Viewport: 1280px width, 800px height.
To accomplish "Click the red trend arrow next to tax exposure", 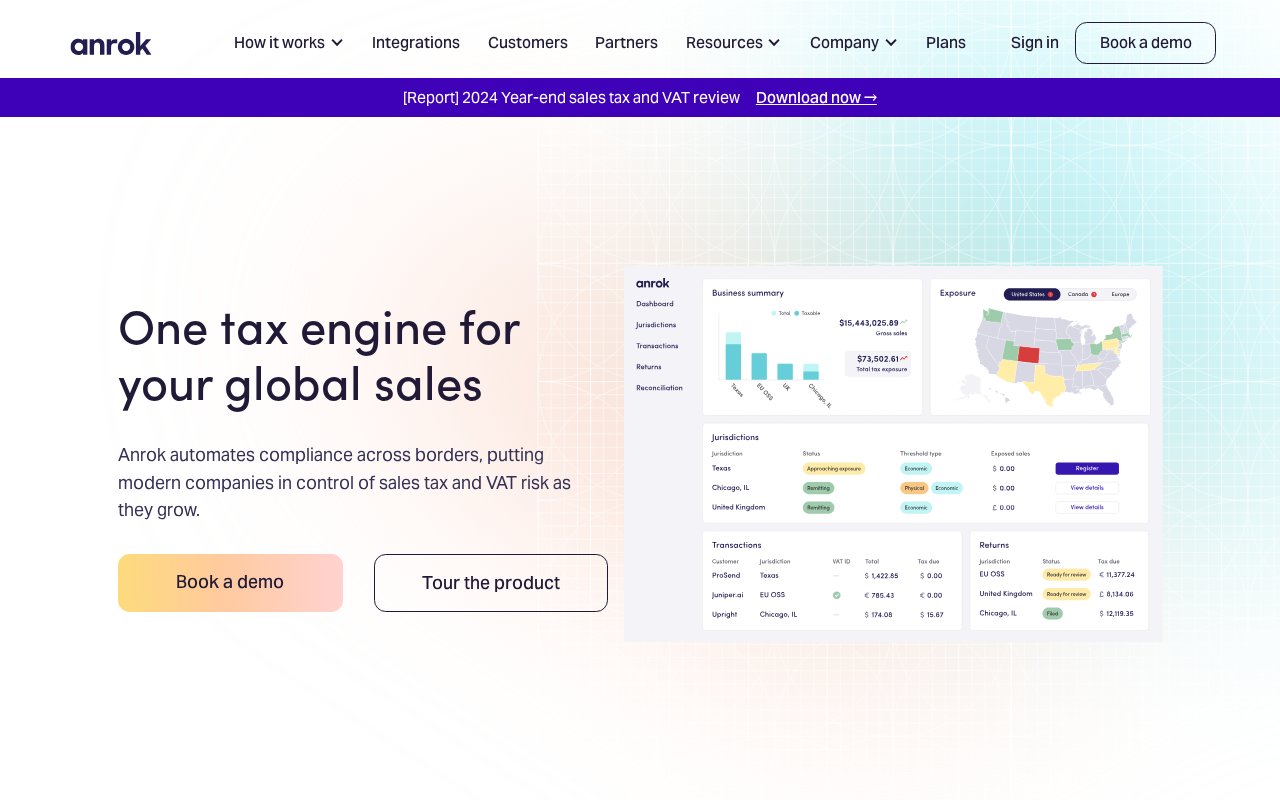I will tap(904, 358).
